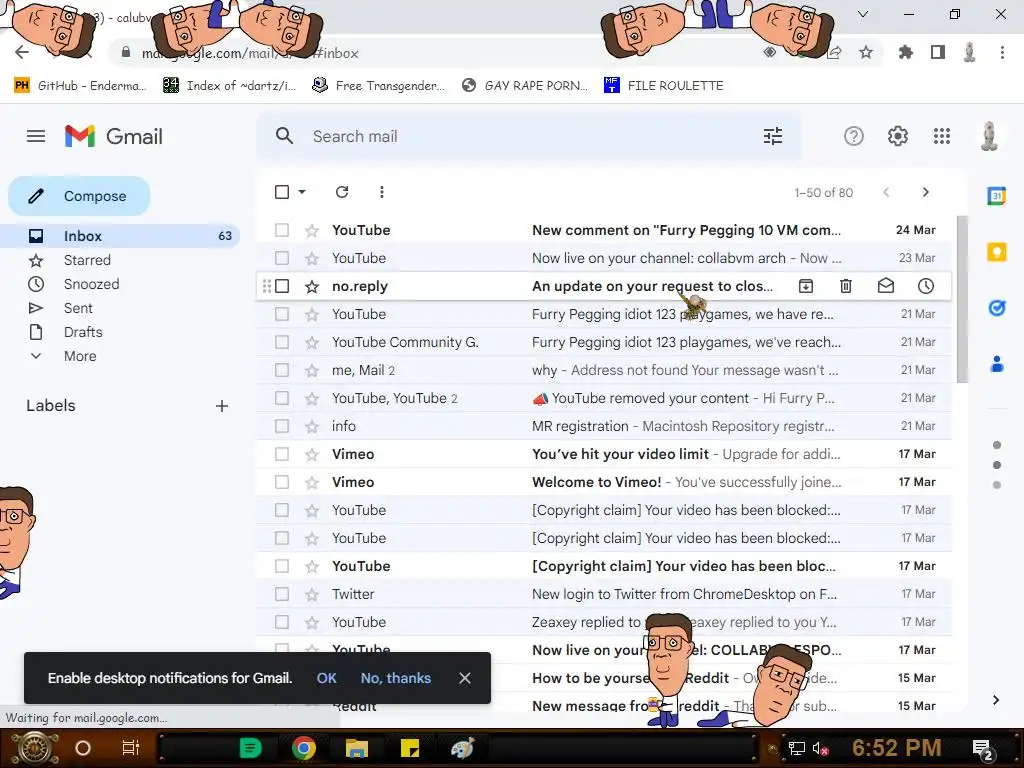Viewport: 1024px width, 768px height.
Task: Open the Vimeo You've hit your video limit email
Action: tap(603, 454)
